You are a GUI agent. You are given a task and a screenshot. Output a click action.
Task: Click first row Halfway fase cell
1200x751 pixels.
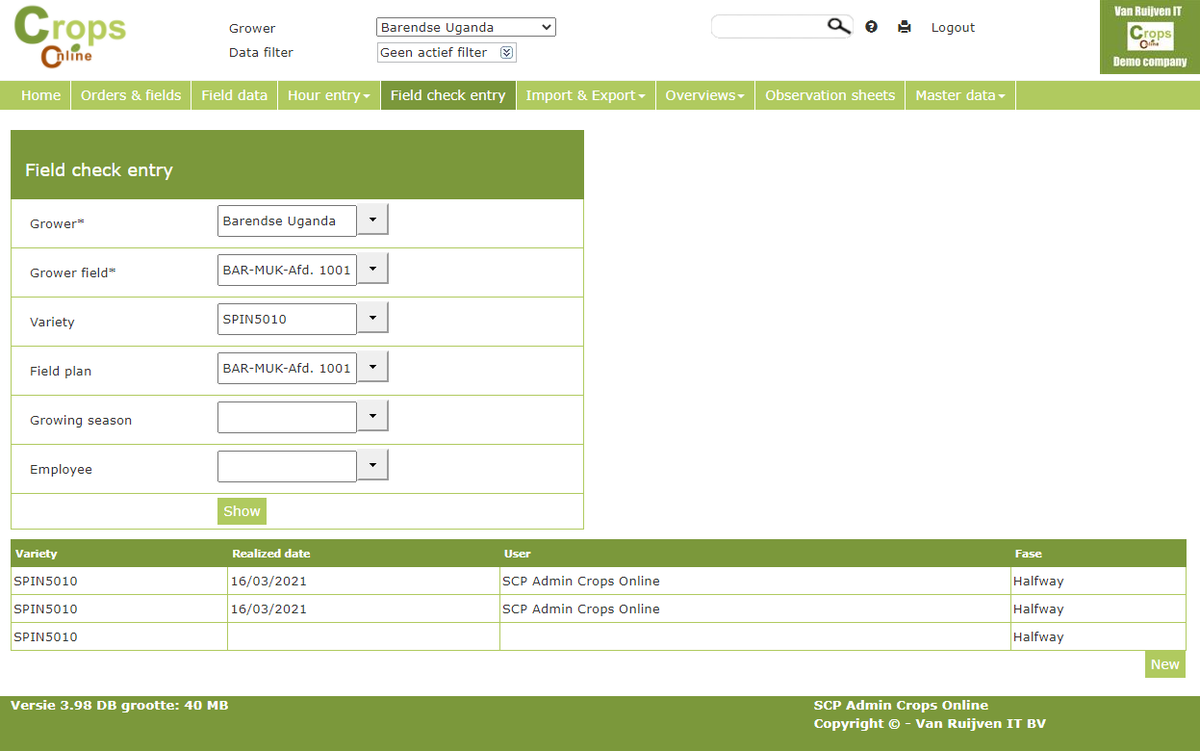(1098, 581)
